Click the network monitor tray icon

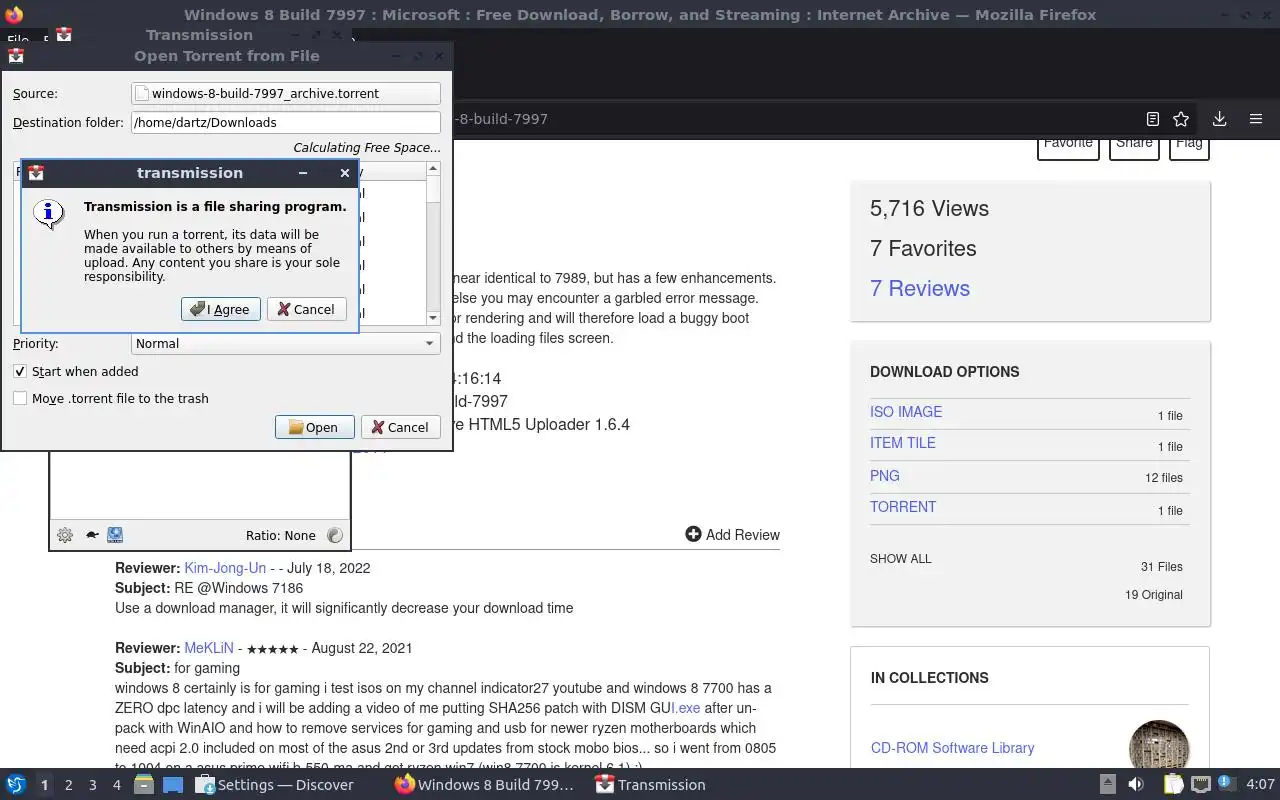point(1201,785)
